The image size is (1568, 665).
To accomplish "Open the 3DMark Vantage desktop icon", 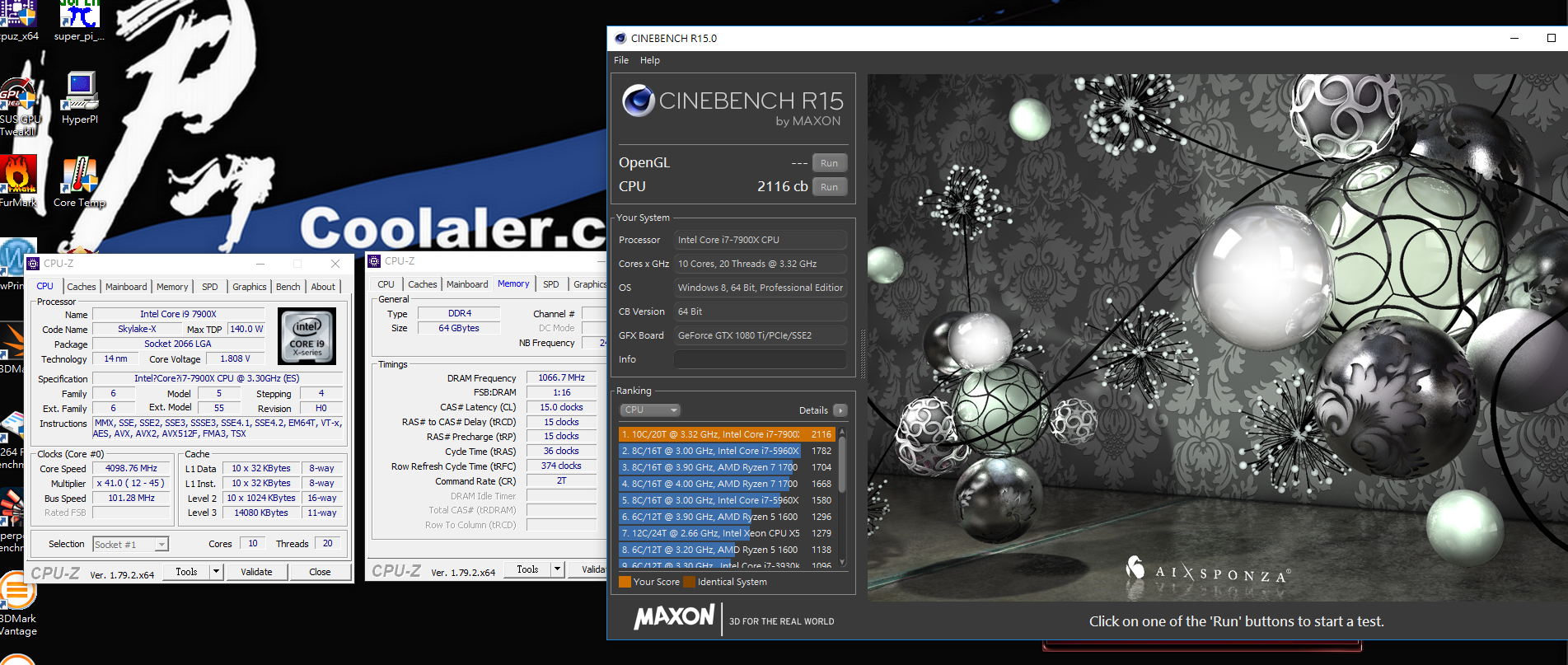I will (18, 606).
